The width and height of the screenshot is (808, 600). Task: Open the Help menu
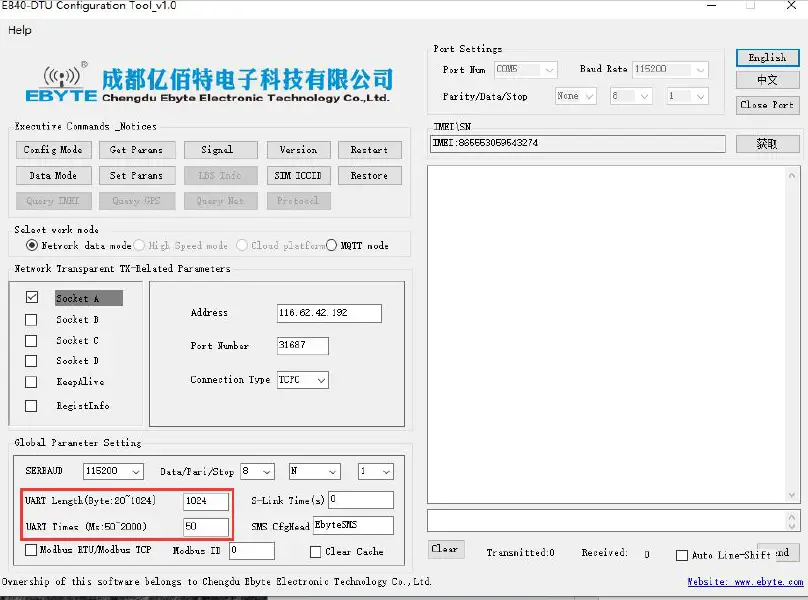(20, 30)
